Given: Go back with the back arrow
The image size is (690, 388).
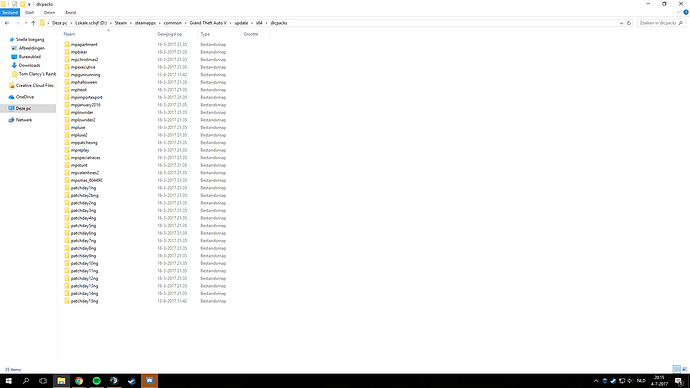Looking at the screenshot, I should point(7,23).
